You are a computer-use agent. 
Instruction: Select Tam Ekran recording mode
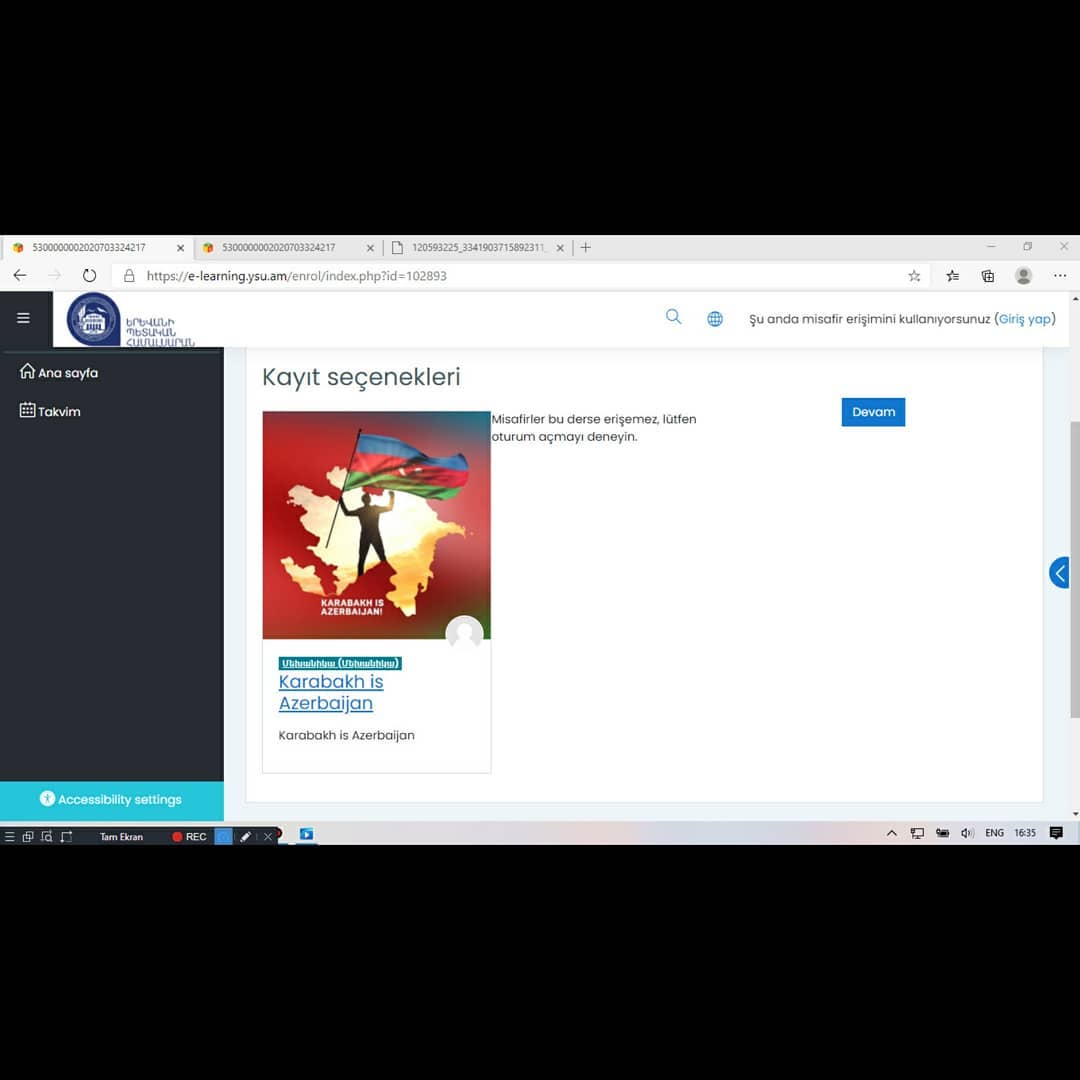121,836
